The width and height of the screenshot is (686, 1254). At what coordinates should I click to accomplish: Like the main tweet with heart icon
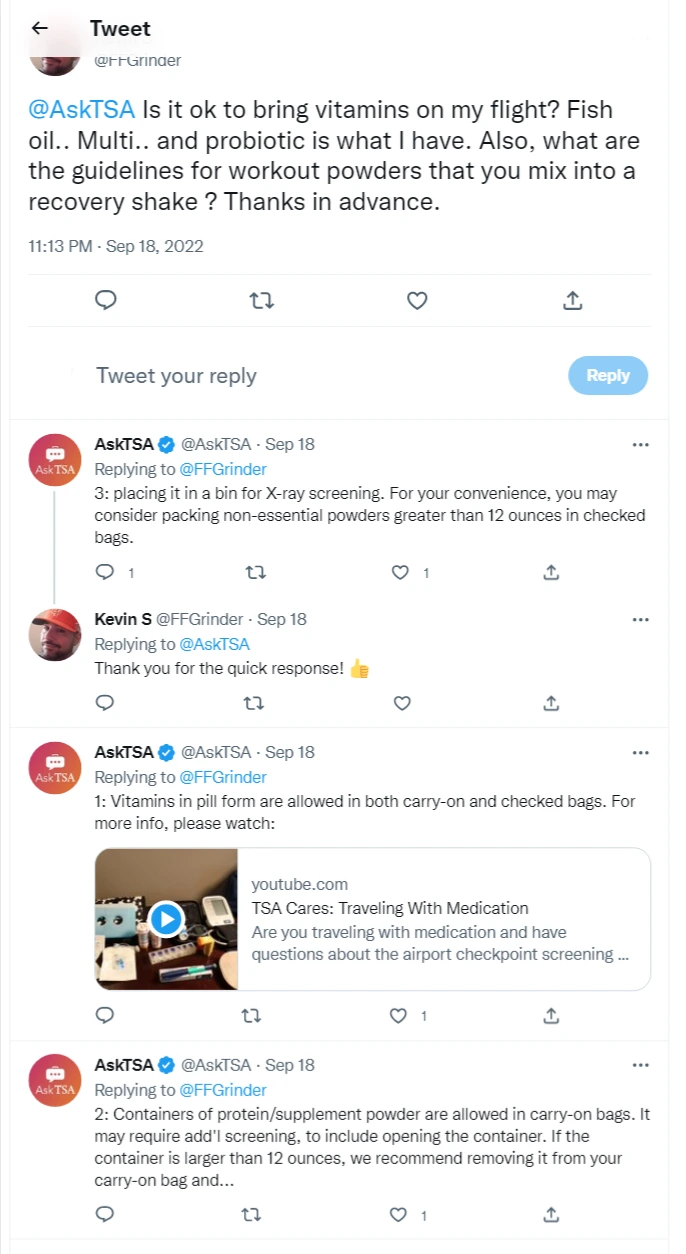[417, 300]
